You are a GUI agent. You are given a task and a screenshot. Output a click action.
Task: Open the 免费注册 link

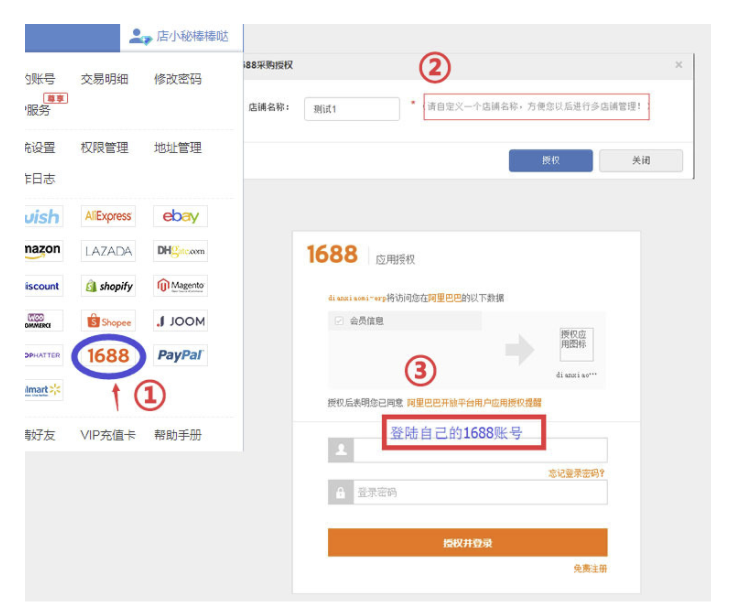pos(590,568)
